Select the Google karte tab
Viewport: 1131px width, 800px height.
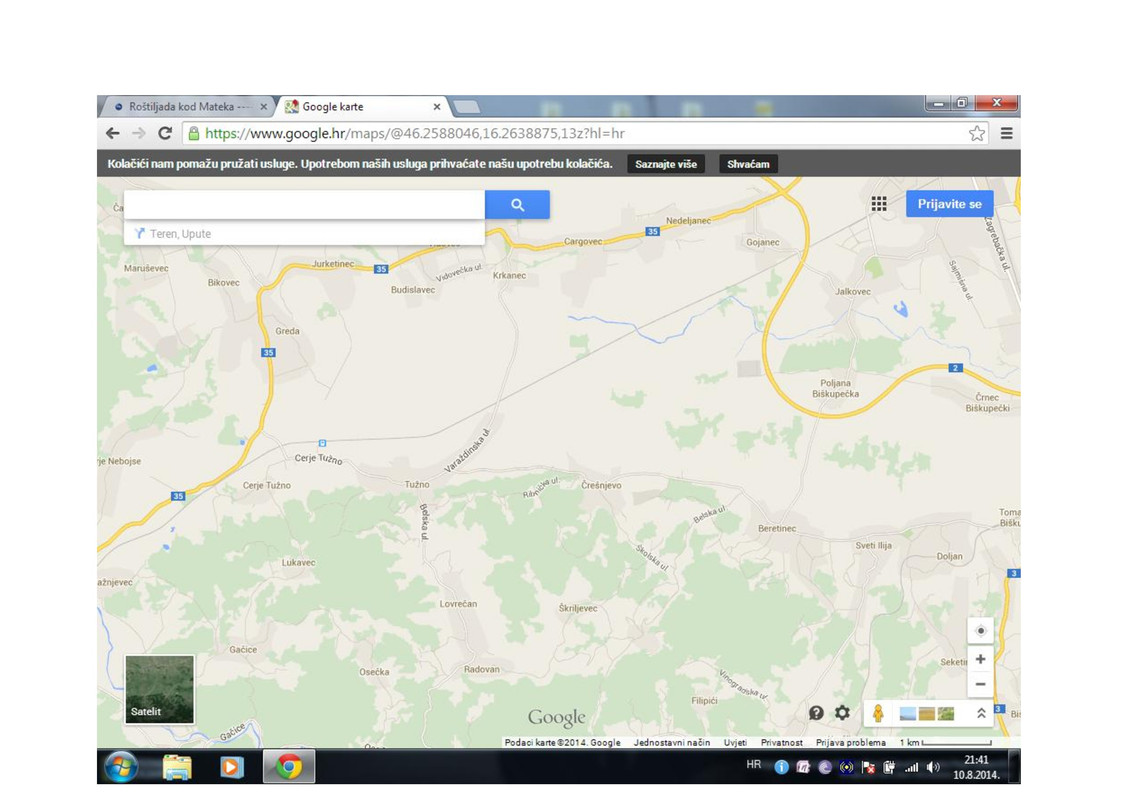[361, 107]
